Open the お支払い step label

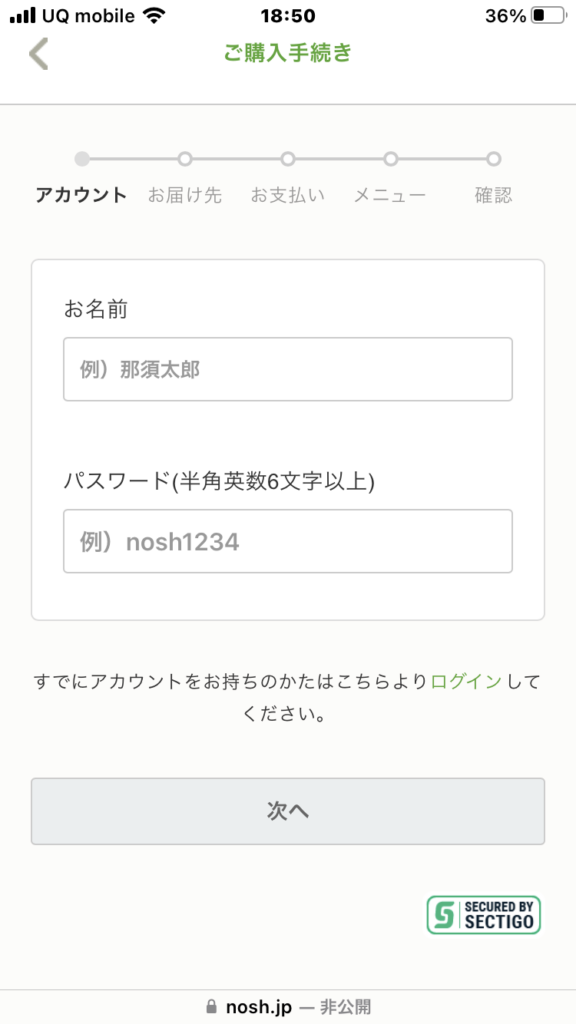click(287, 195)
